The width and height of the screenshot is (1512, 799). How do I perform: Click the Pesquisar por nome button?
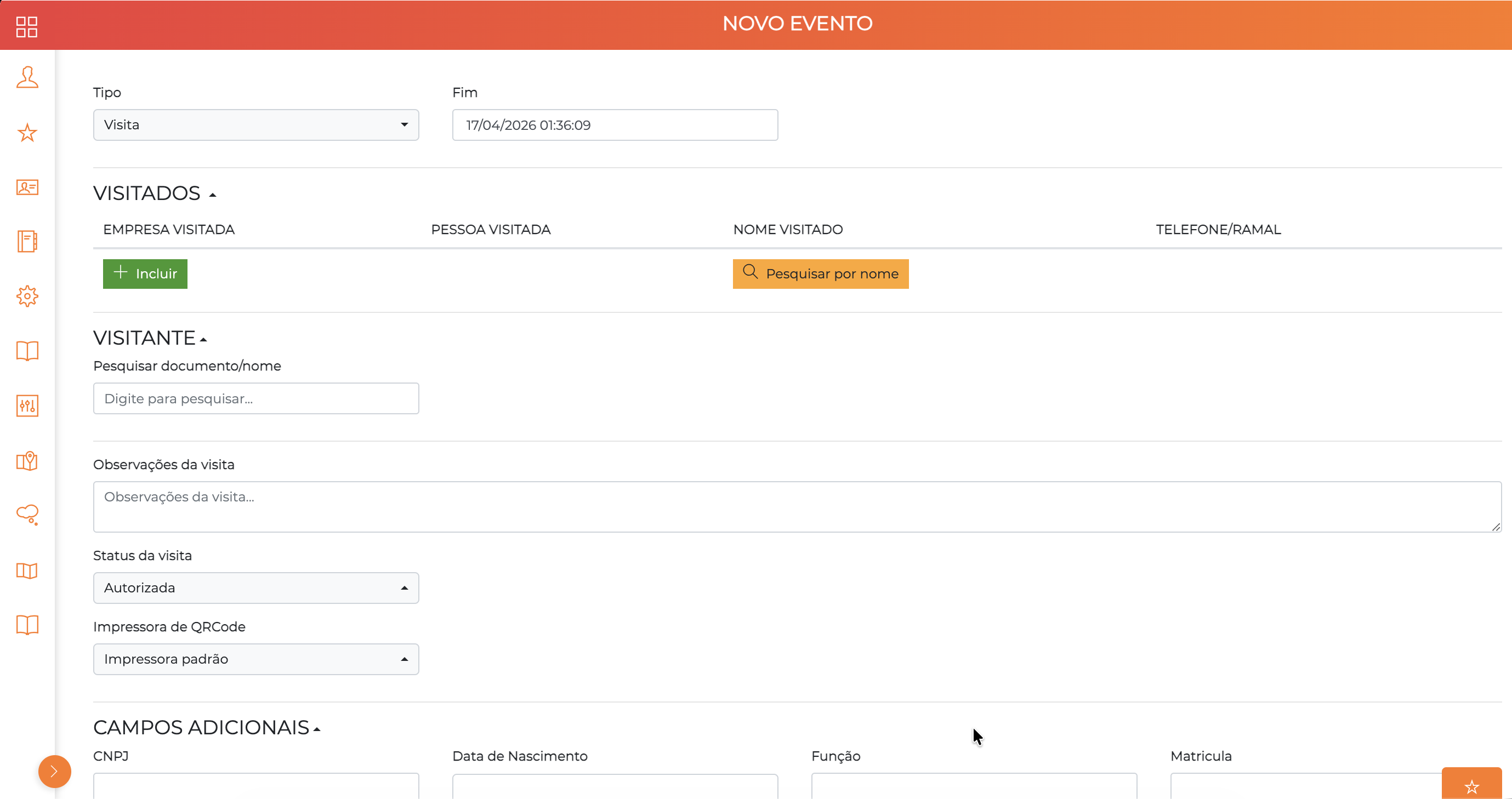[x=821, y=274]
